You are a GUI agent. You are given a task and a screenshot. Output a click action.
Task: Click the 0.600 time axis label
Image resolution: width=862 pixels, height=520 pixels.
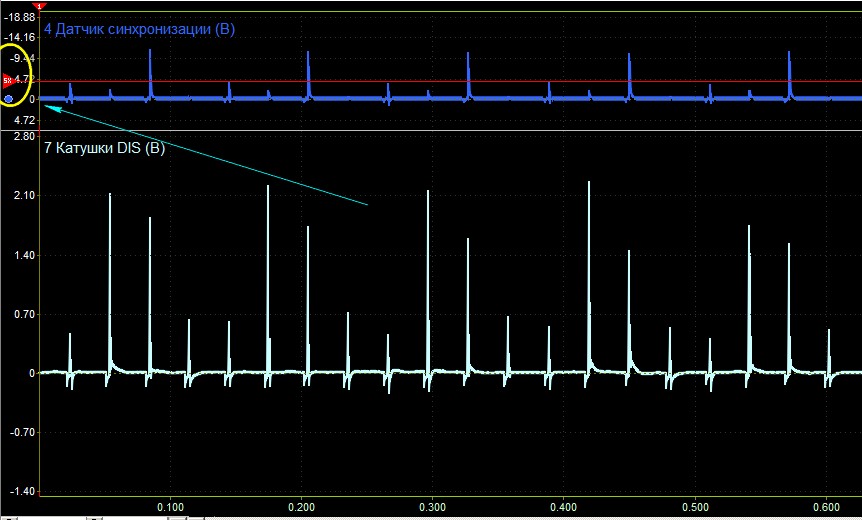826,506
